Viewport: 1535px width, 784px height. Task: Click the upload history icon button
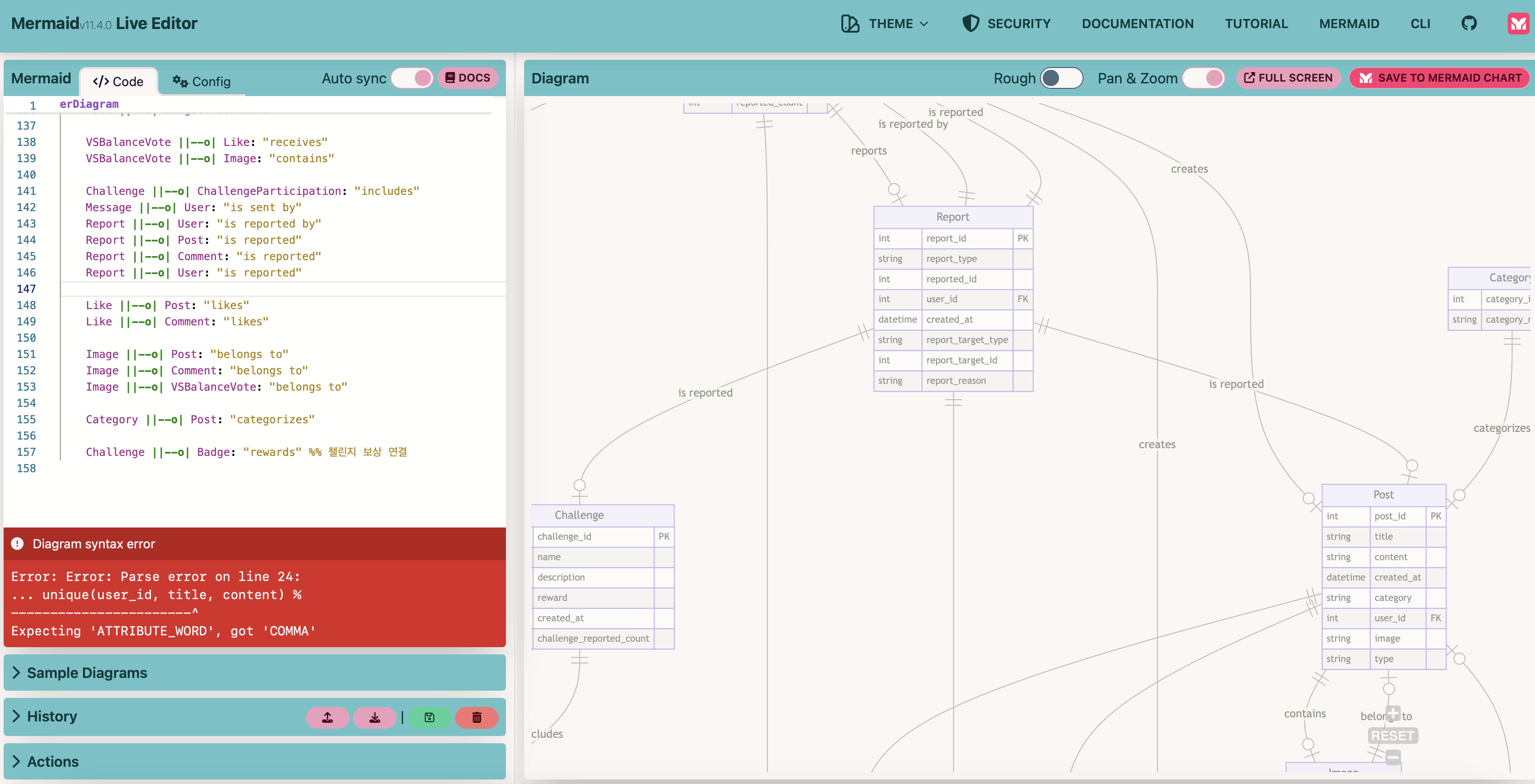tap(327, 717)
